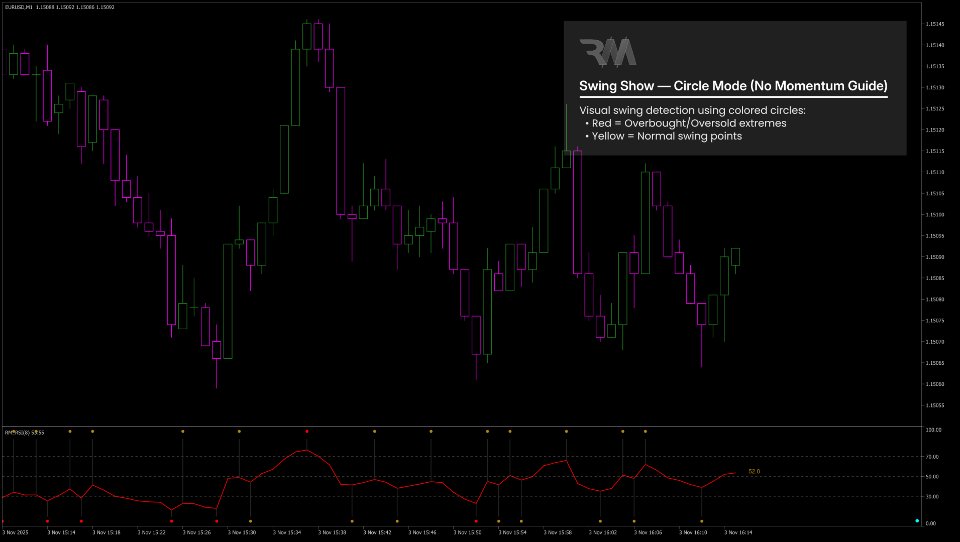Screen dimensions: 960x542
Task: Click the 3 Nov 2025 date label
Action: pyautogui.click(x=15, y=533)
